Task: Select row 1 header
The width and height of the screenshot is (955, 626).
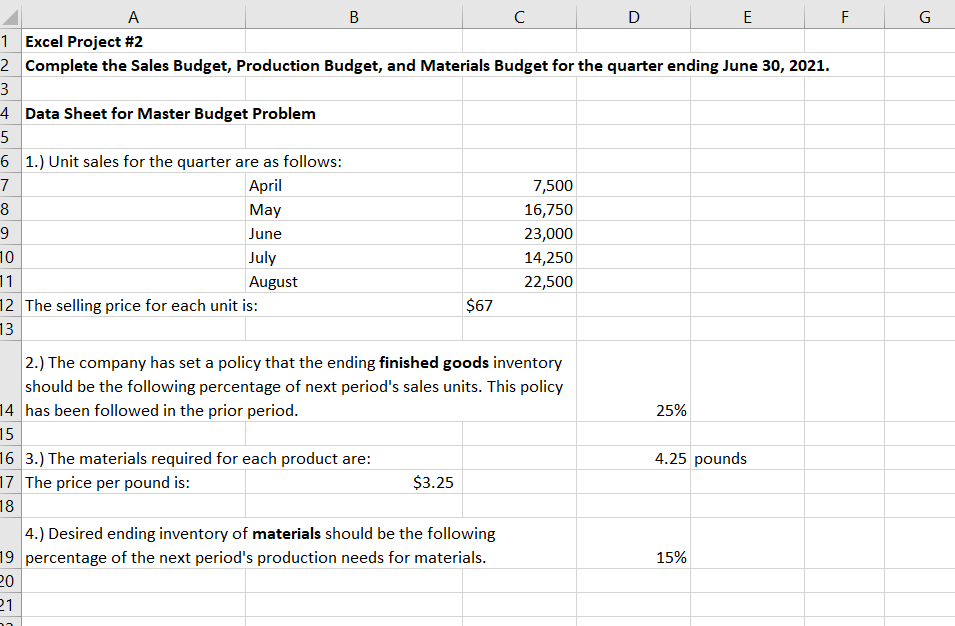Action: (10, 41)
